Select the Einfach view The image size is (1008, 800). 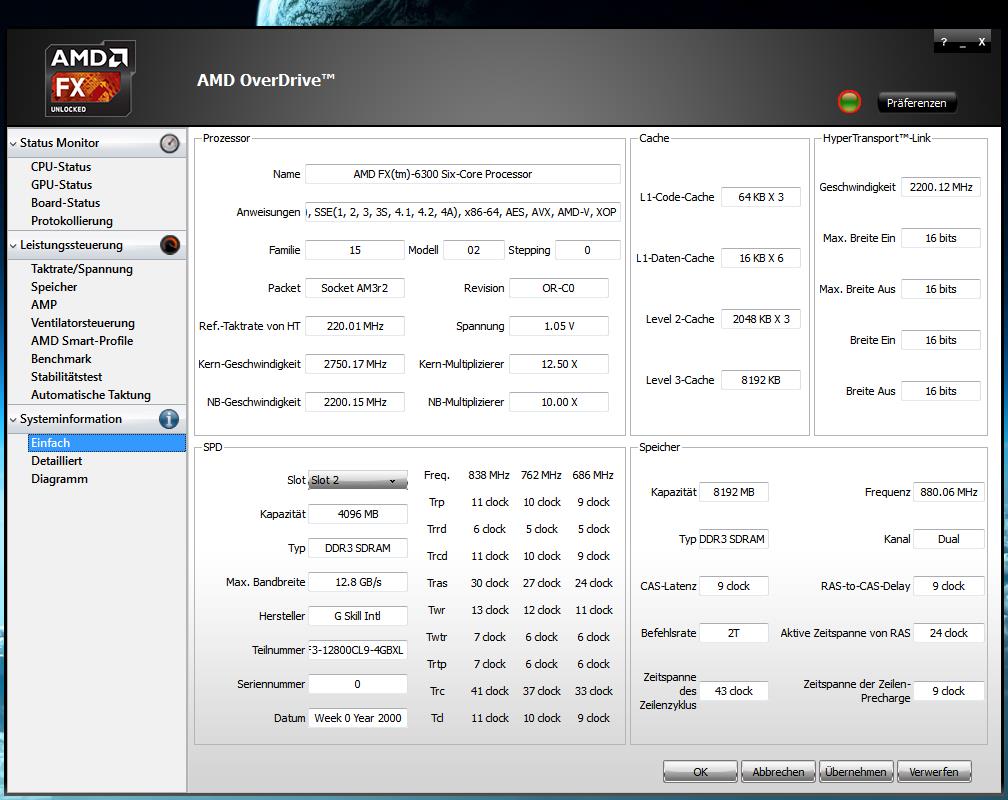(x=107, y=442)
